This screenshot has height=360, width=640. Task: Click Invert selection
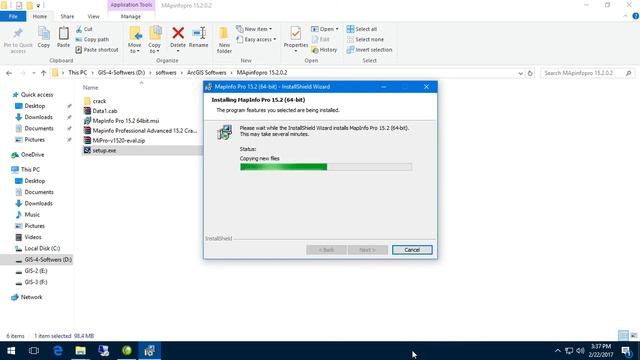[x=369, y=49]
